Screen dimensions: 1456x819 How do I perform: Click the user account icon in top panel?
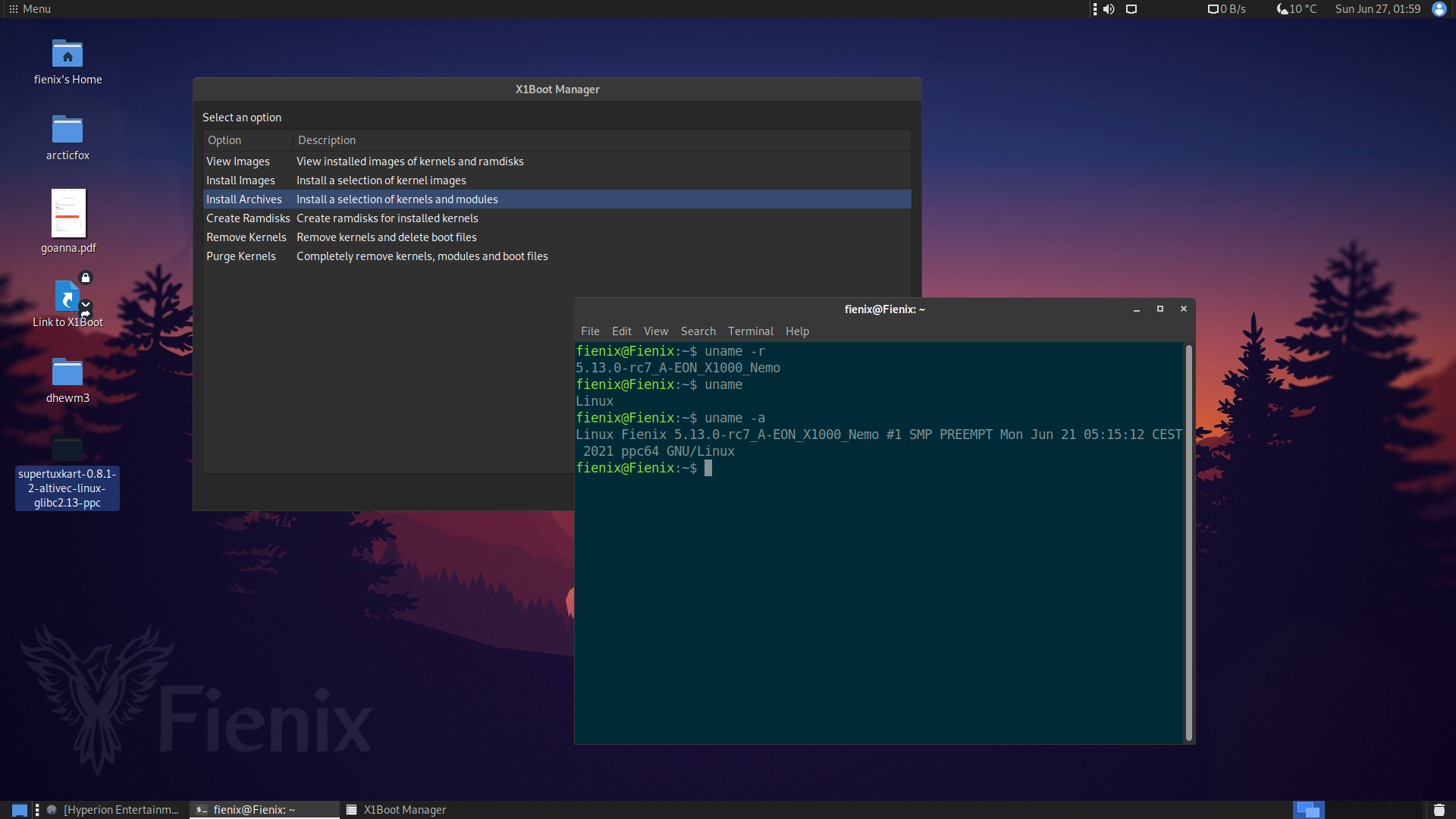pos(1439,9)
